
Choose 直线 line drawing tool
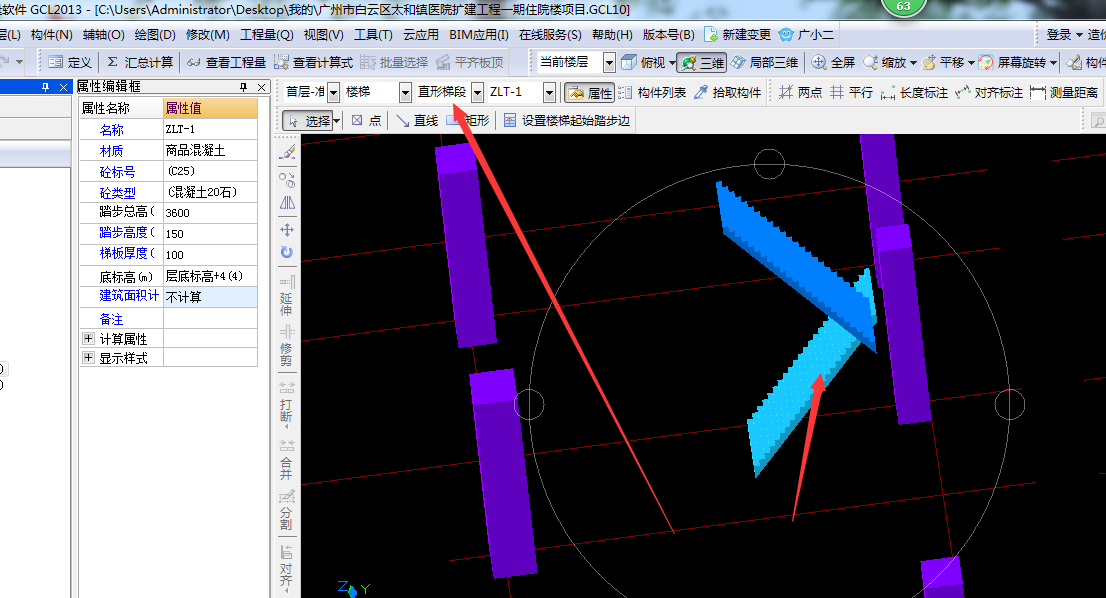(x=417, y=121)
